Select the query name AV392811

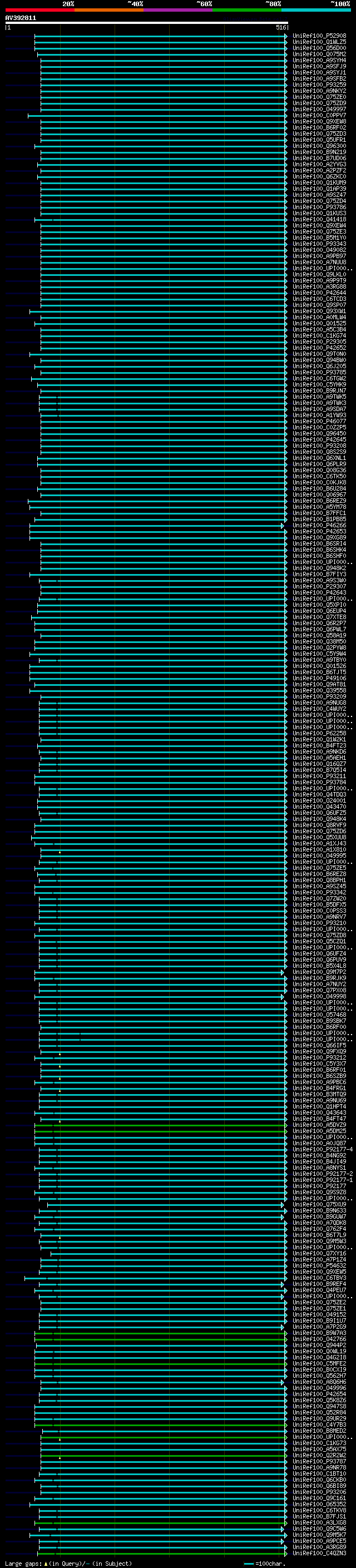tap(21, 18)
